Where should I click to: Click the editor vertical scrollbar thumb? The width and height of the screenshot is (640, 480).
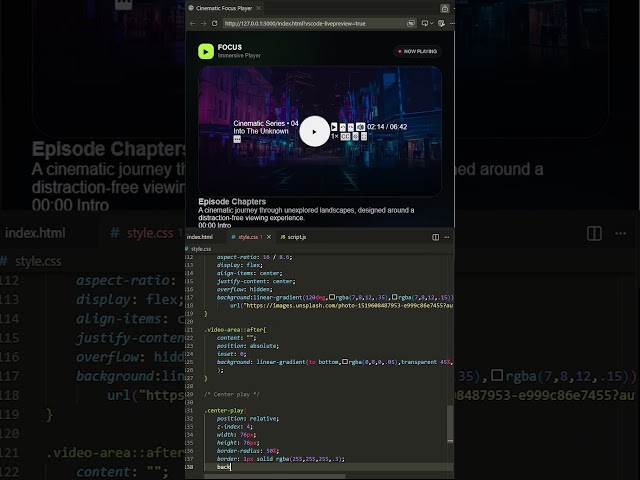pos(450,423)
